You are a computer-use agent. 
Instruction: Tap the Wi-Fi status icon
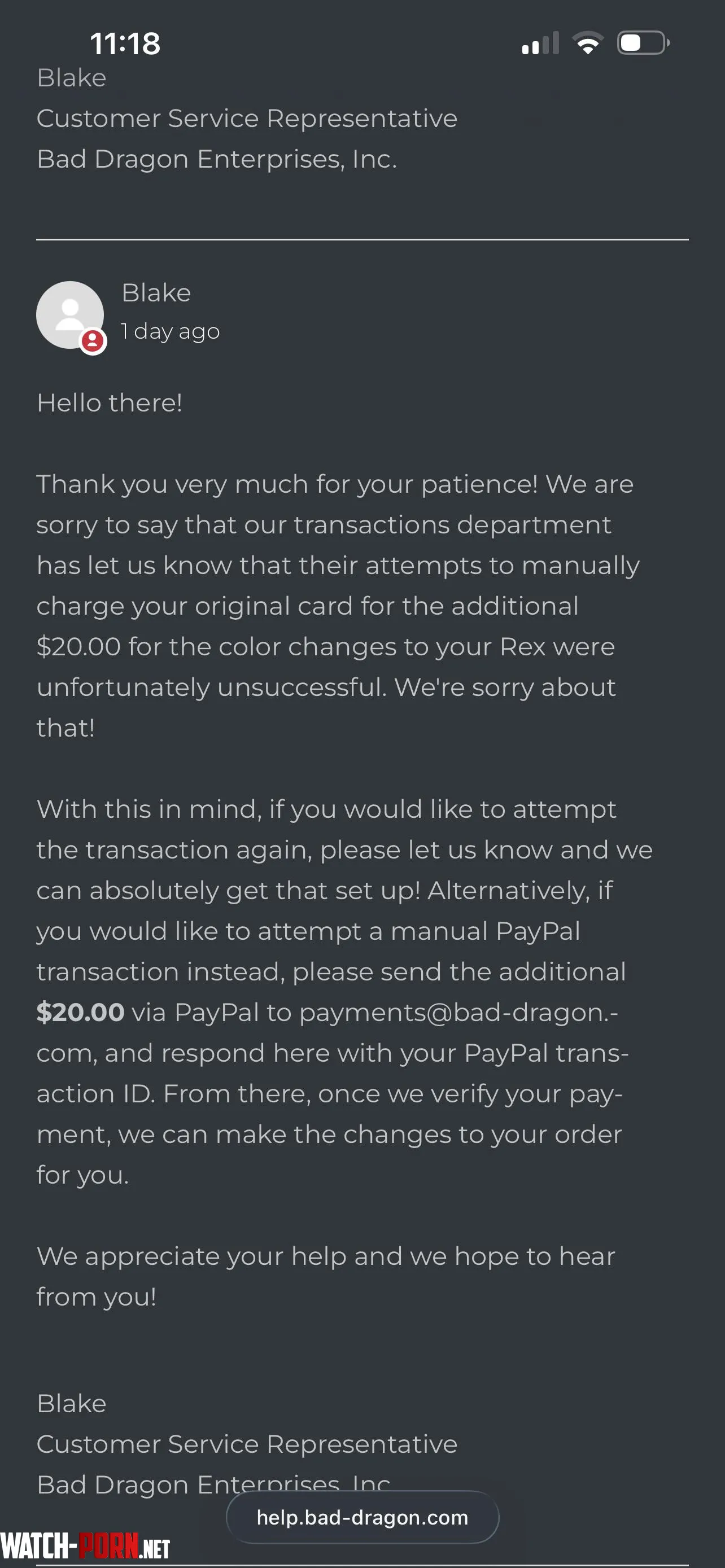click(x=587, y=43)
